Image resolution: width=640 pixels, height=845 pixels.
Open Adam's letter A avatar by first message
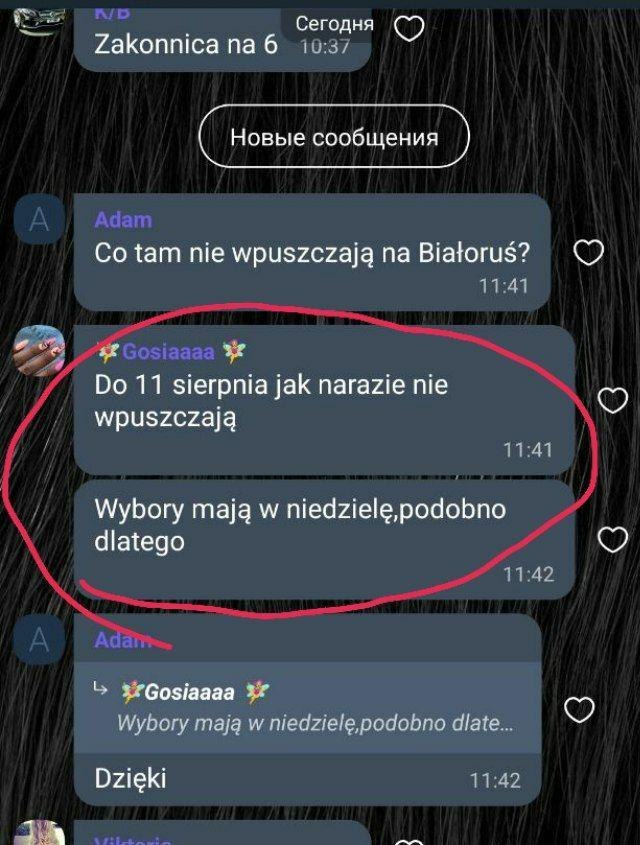click(x=39, y=220)
